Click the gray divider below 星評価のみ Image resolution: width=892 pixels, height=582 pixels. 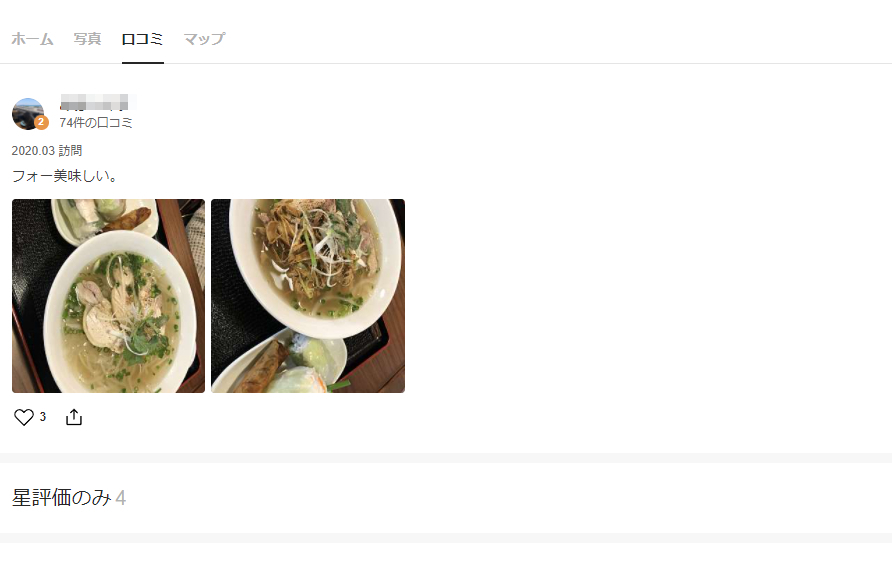[x=446, y=538]
